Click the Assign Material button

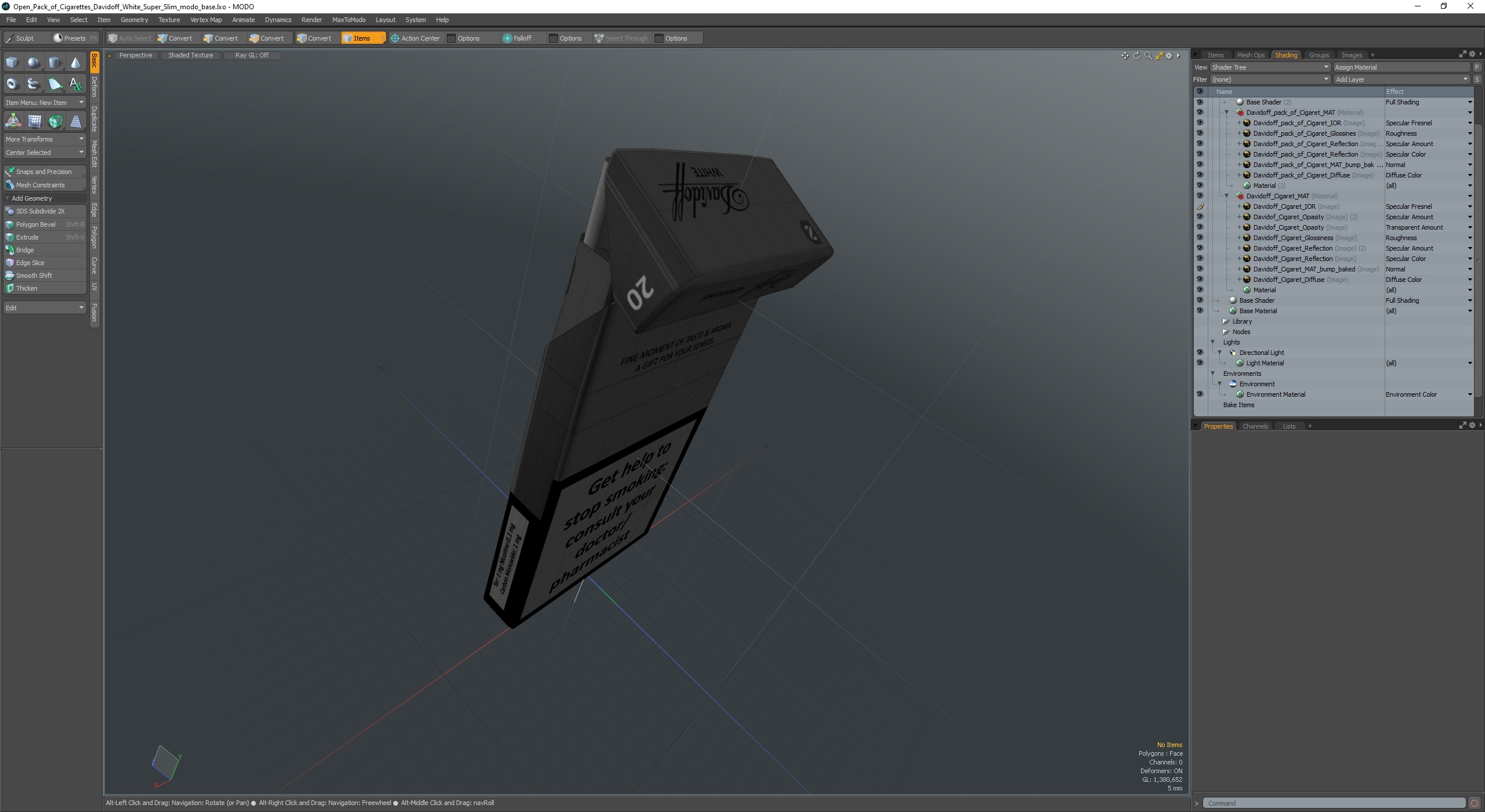(1401, 67)
